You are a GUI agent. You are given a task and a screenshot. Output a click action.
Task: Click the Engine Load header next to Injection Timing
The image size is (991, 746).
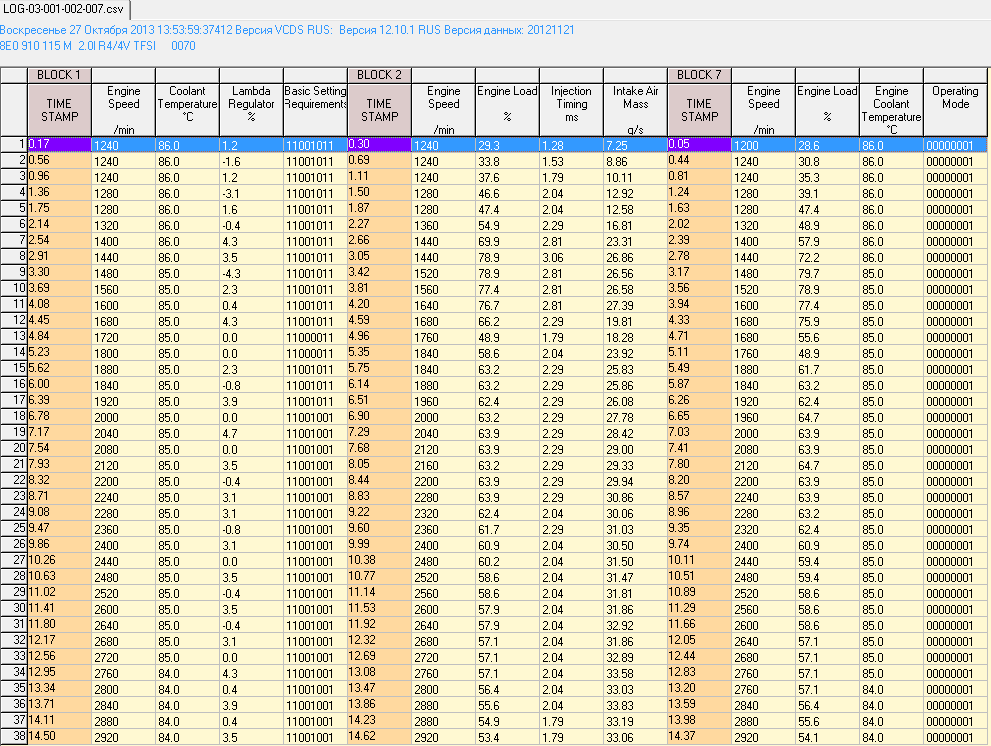pyautogui.click(x=507, y=110)
